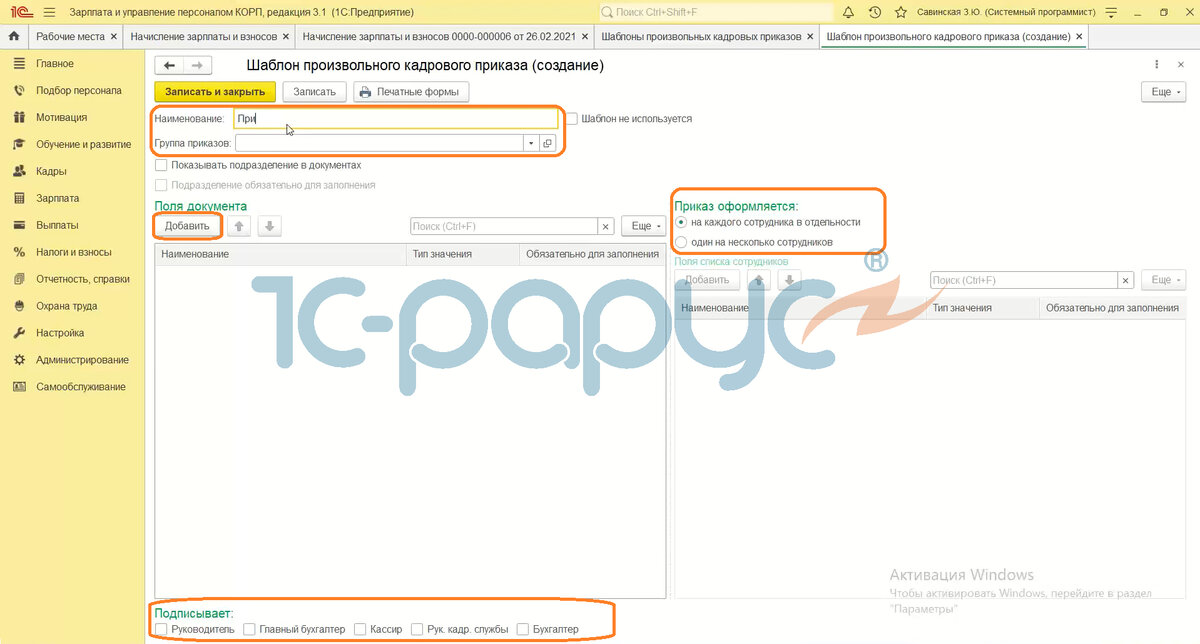Click document fields search box
Image resolution: width=1200 pixels, height=644 pixels.
[x=504, y=226]
